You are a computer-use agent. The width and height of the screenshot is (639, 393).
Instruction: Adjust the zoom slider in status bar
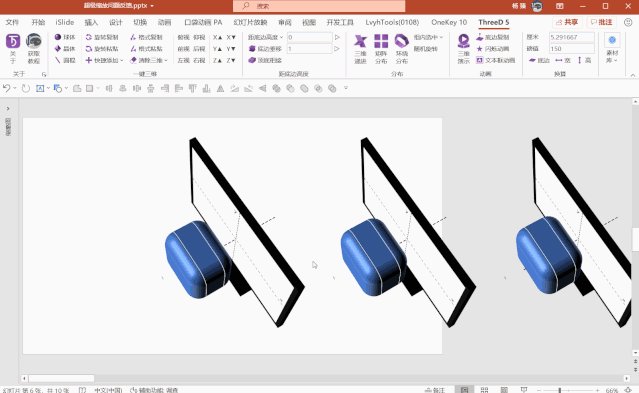(560, 390)
